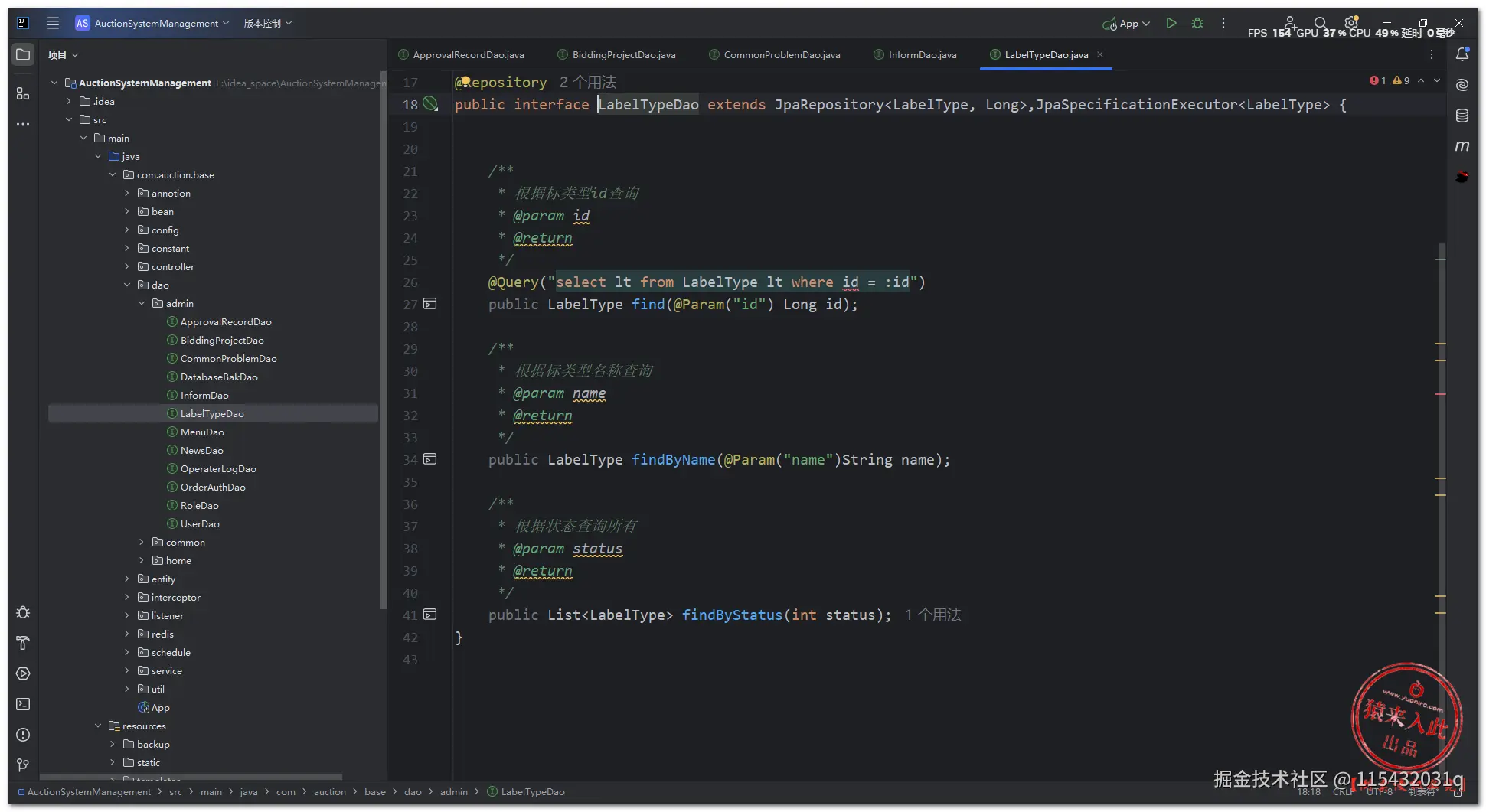Debug the App configuration
The height and width of the screenshot is (812, 1486).
coord(1197,23)
